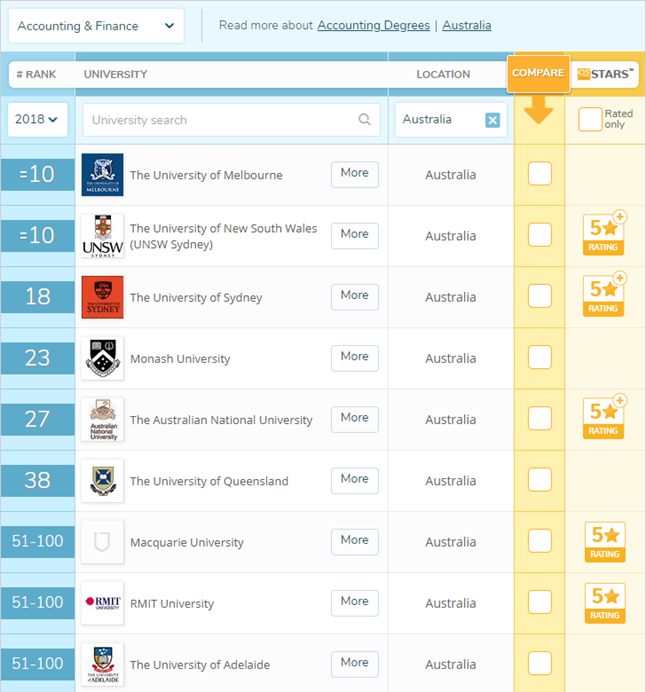Click the Australian National University logo
The height and width of the screenshot is (692, 646).
point(102,420)
